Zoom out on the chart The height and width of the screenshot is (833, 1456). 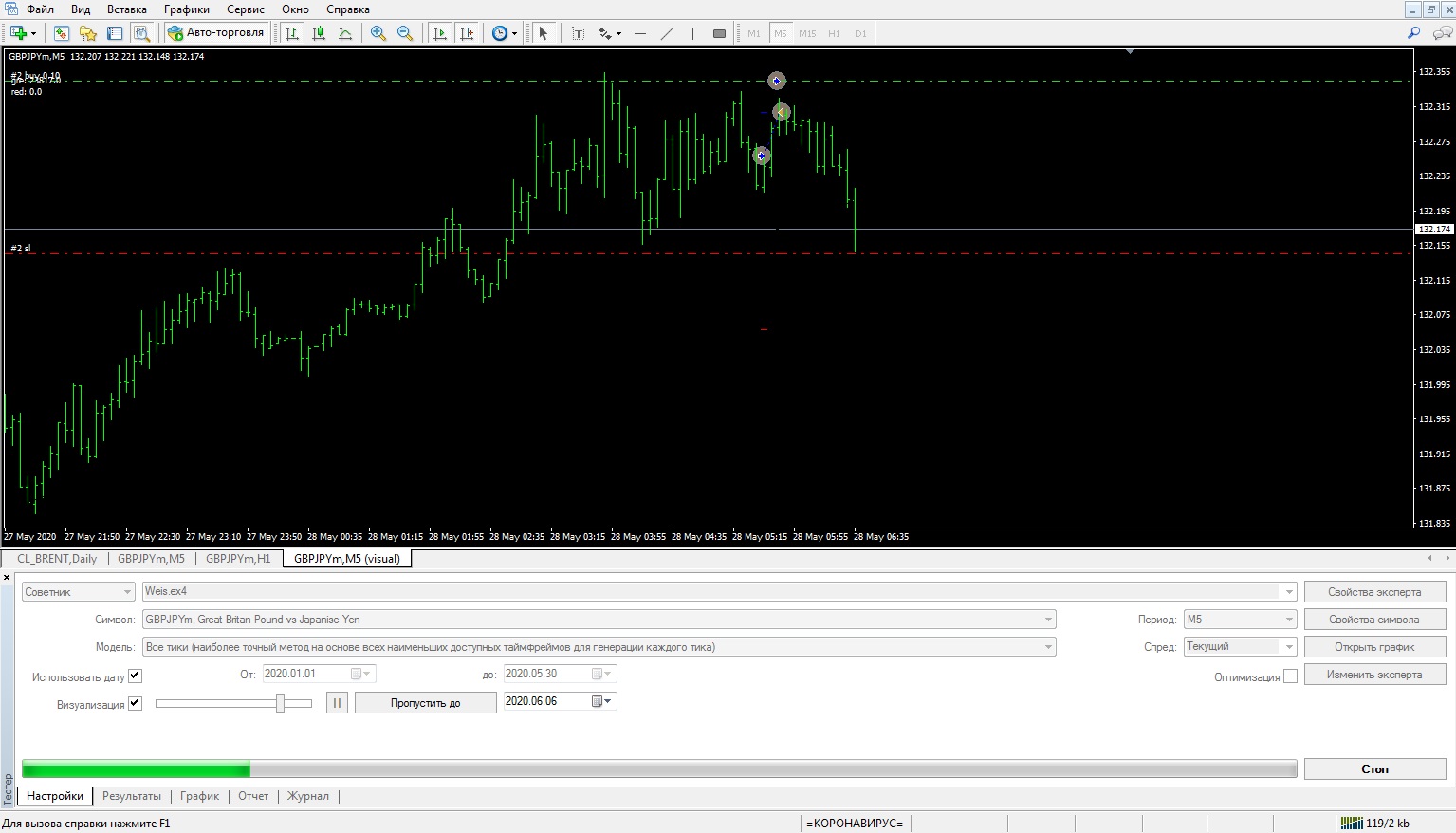(x=405, y=33)
